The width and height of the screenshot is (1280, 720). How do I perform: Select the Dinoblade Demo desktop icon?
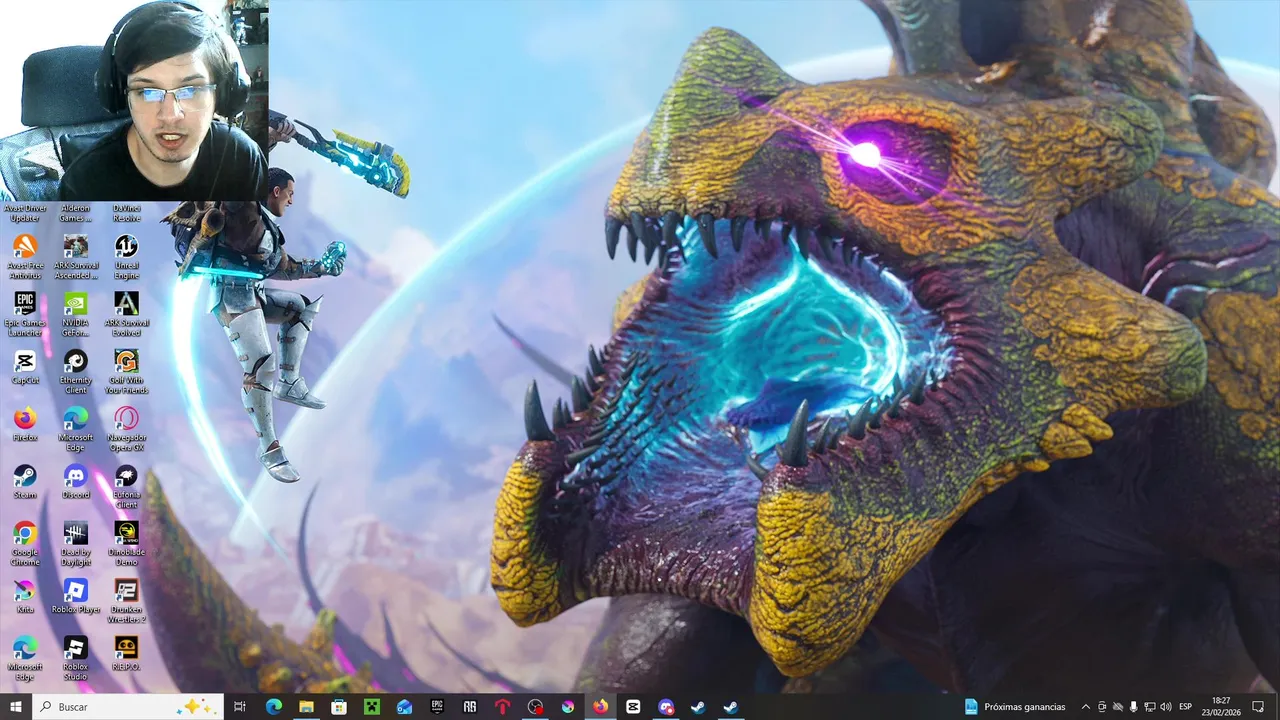[x=126, y=543]
